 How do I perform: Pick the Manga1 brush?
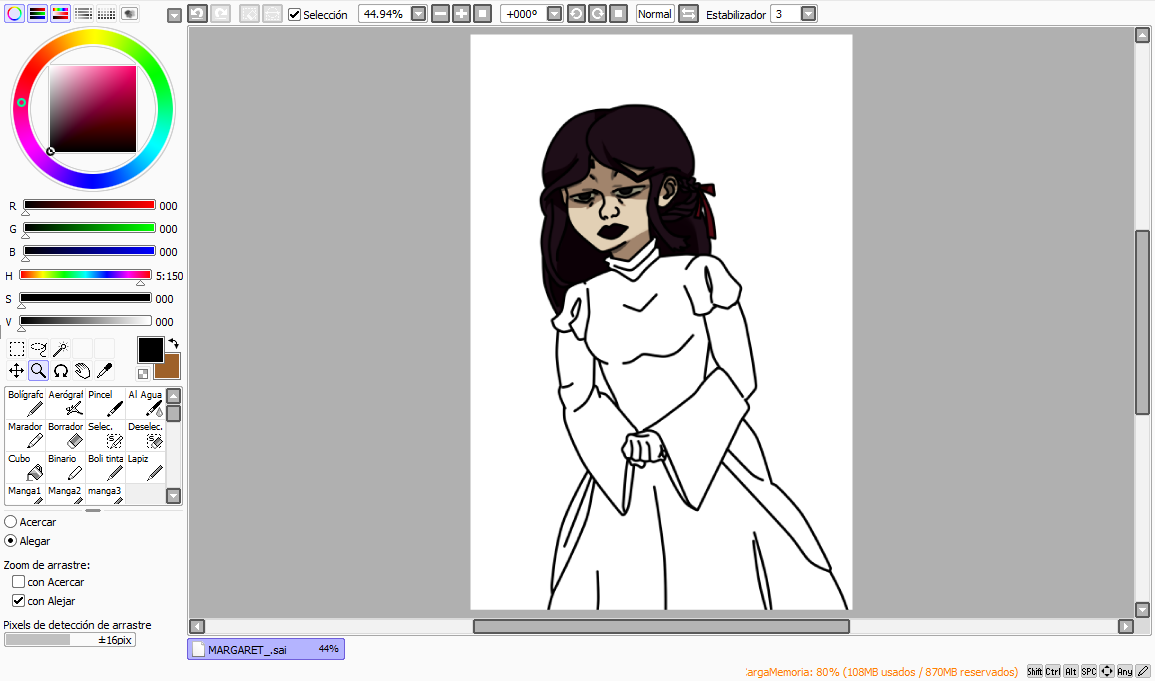[25, 494]
